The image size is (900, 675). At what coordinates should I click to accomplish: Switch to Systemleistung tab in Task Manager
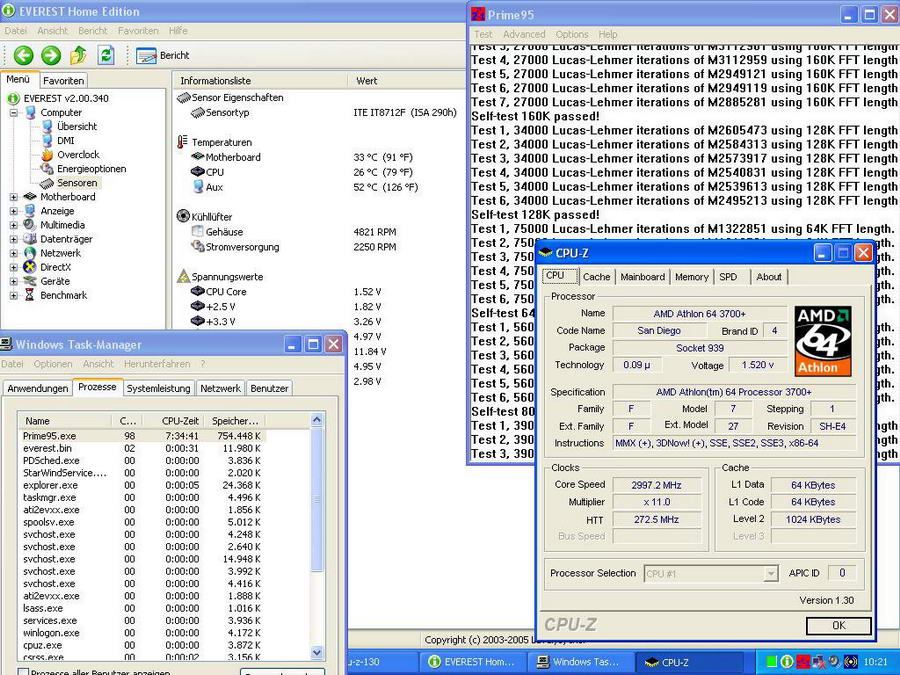(x=158, y=388)
